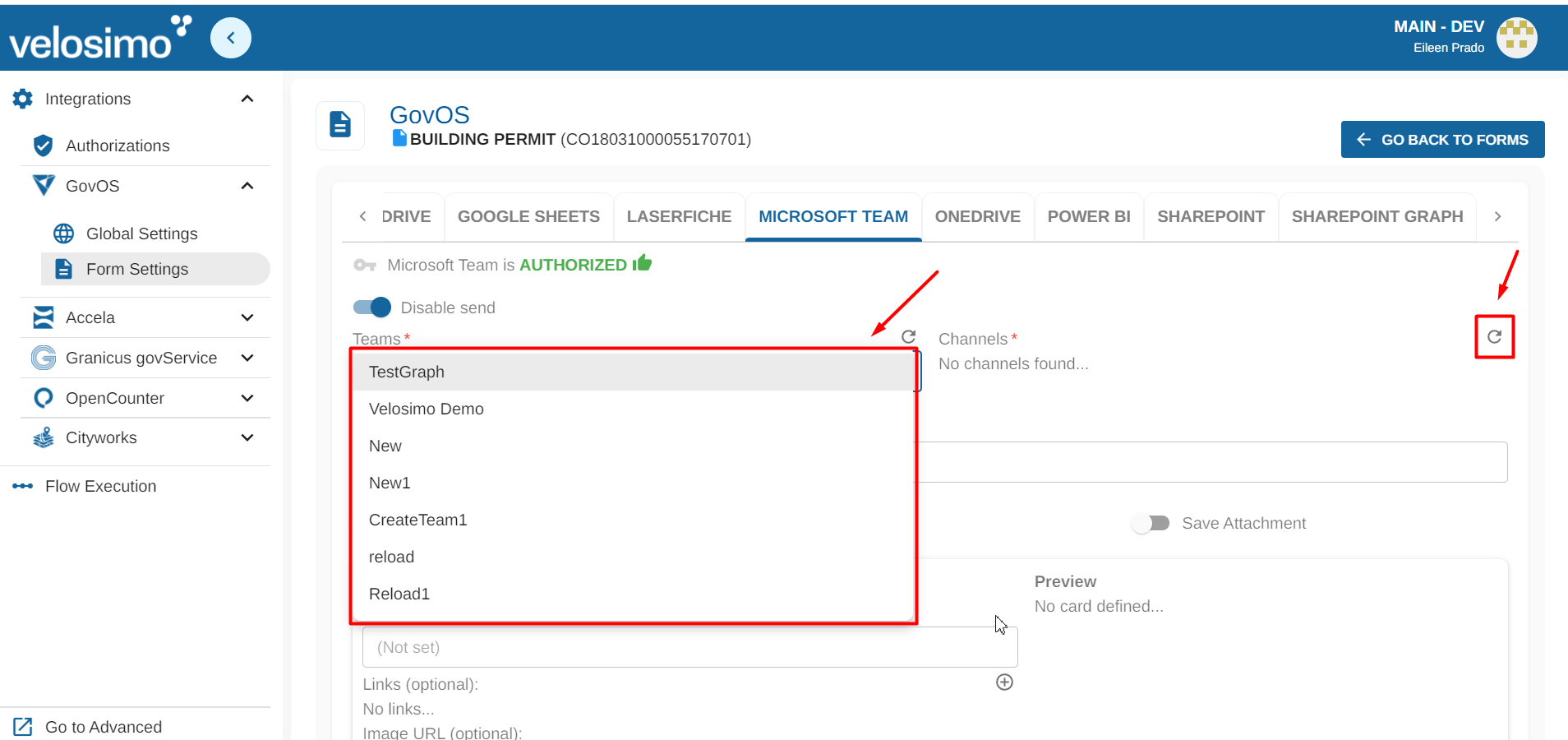Click the small file icon before BUILDING PERMIT
The height and width of the screenshot is (740, 1568).
click(x=400, y=138)
